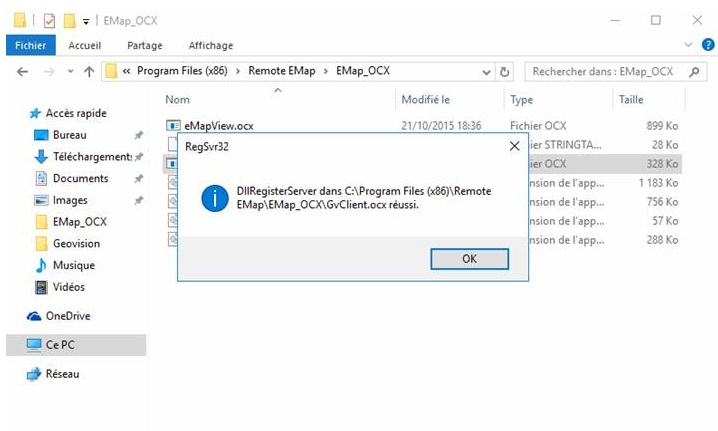Open Documents in the navigation pane

click(x=81, y=179)
